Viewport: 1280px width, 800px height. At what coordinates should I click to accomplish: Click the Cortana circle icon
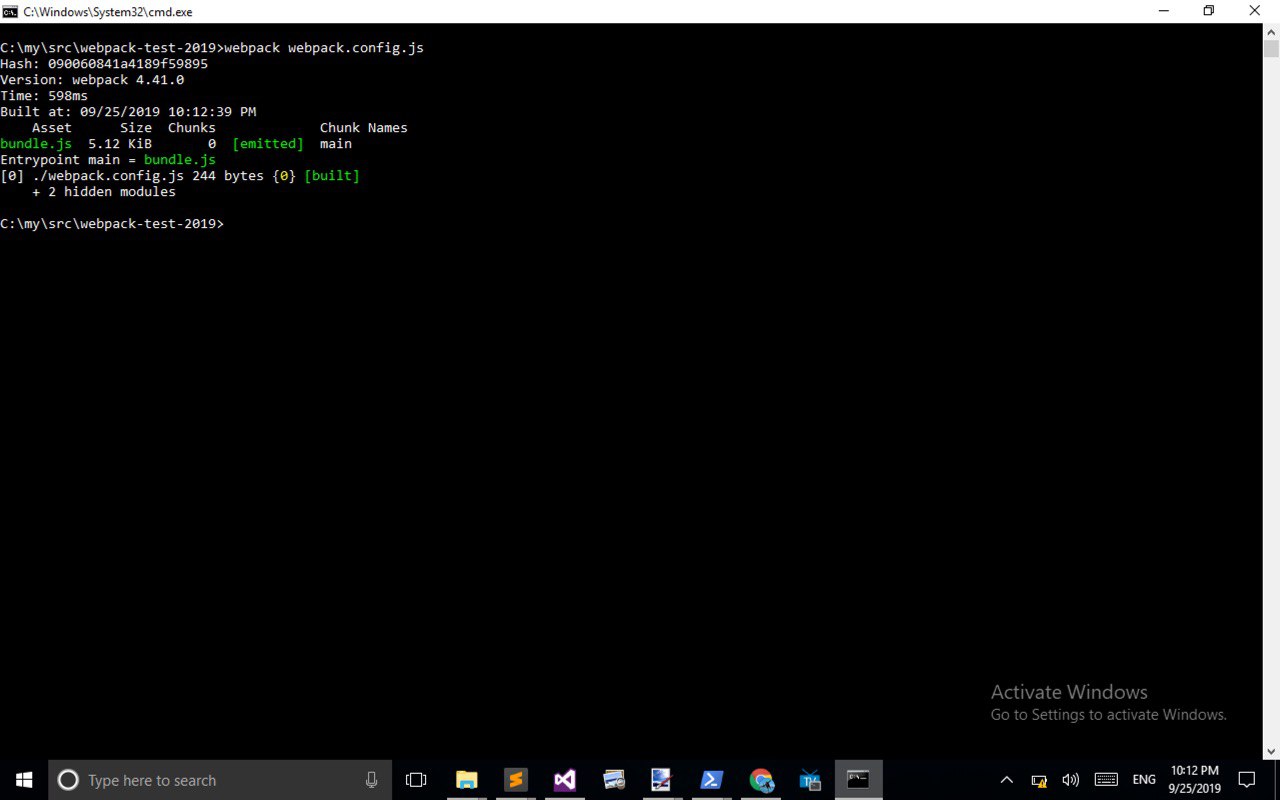coord(68,780)
